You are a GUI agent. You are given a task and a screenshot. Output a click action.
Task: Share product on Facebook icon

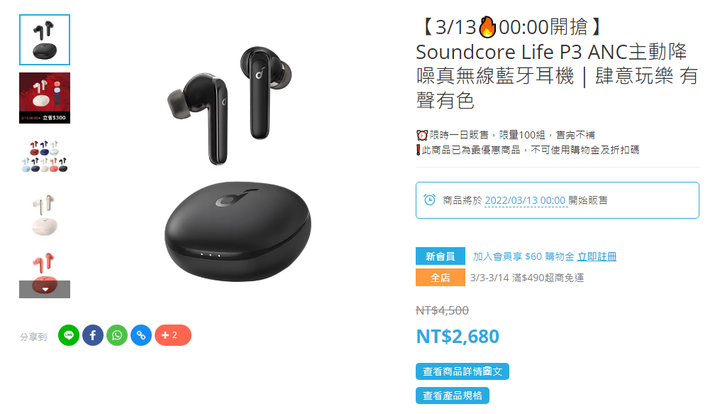pos(93,335)
